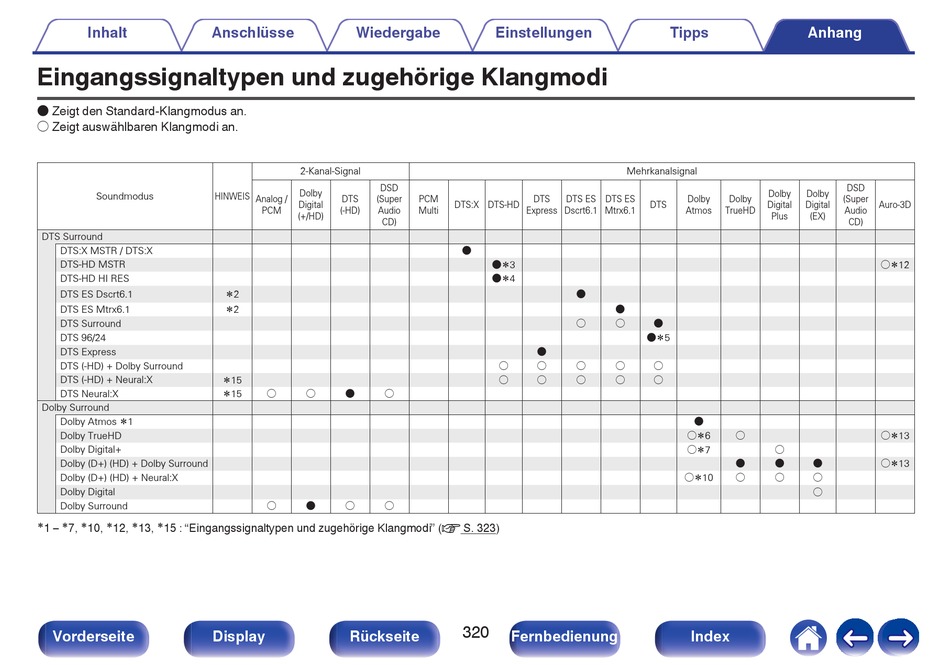Click page number 320
Image resolution: width=950 pixels, height=665 pixels.
[475, 633]
